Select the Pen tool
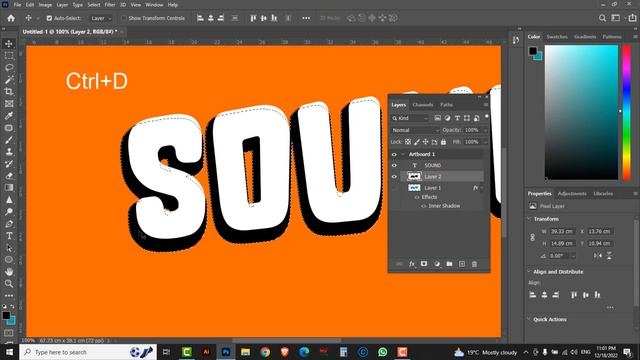640x360 pixels. click(9, 224)
